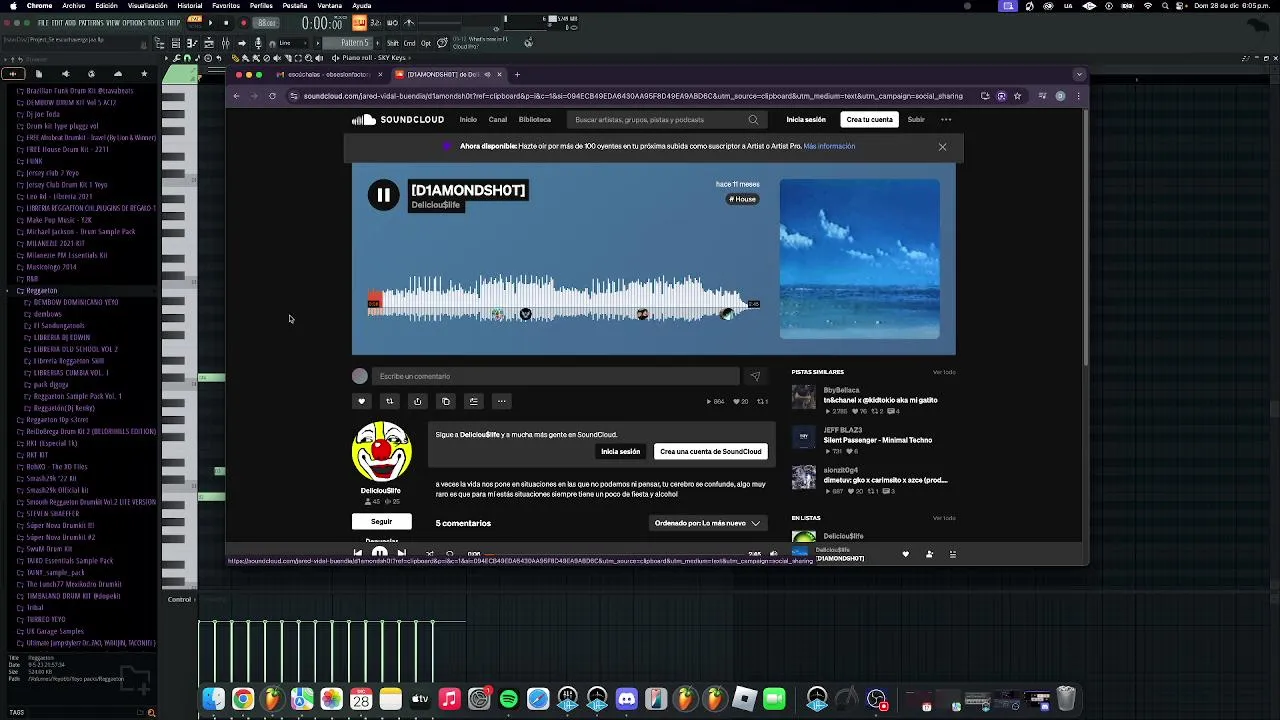The image size is (1280, 720).
Task: Repost the track with repost icon
Action: pyautogui.click(x=390, y=401)
